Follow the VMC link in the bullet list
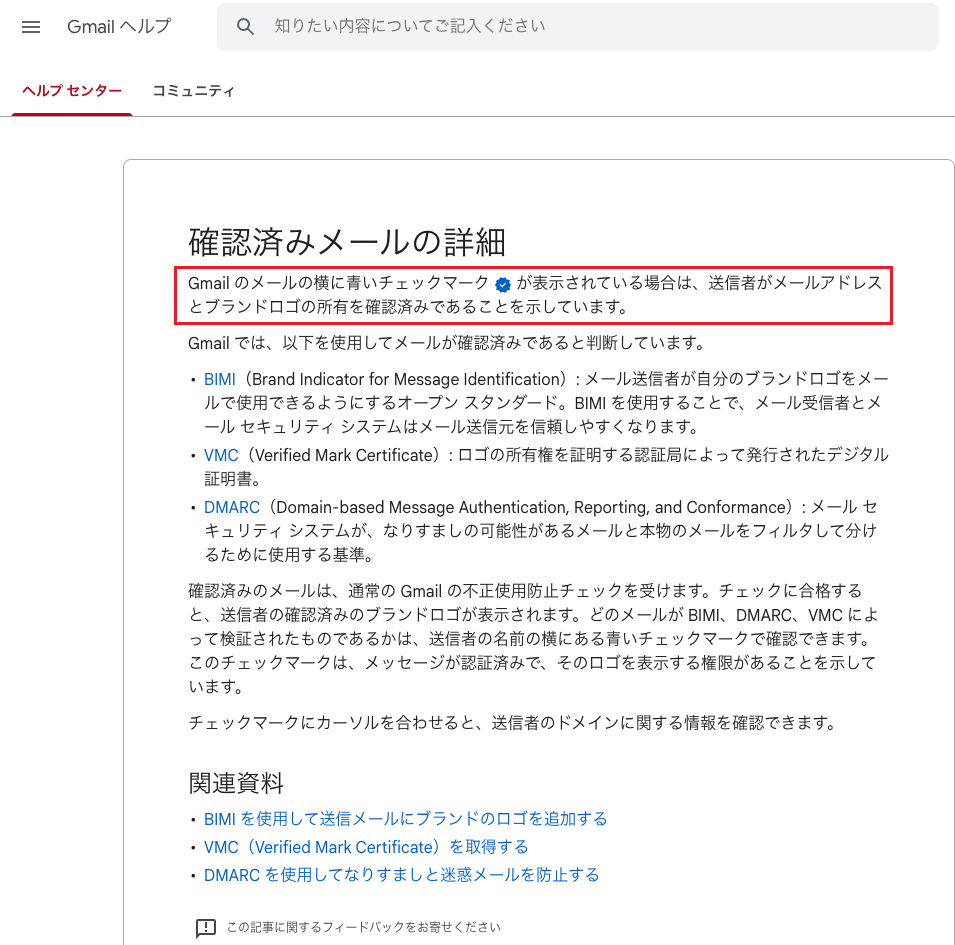The image size is (955, 945). point(221,456)
